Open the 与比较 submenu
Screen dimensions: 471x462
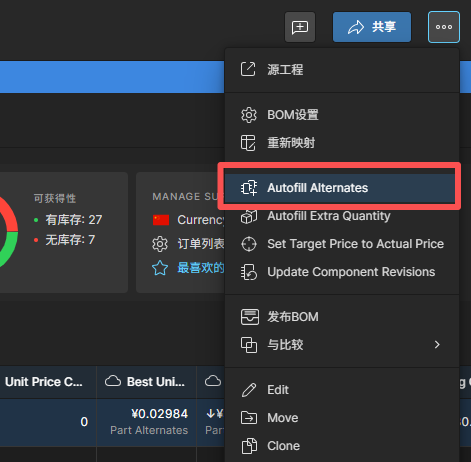(x=342, y=345)
